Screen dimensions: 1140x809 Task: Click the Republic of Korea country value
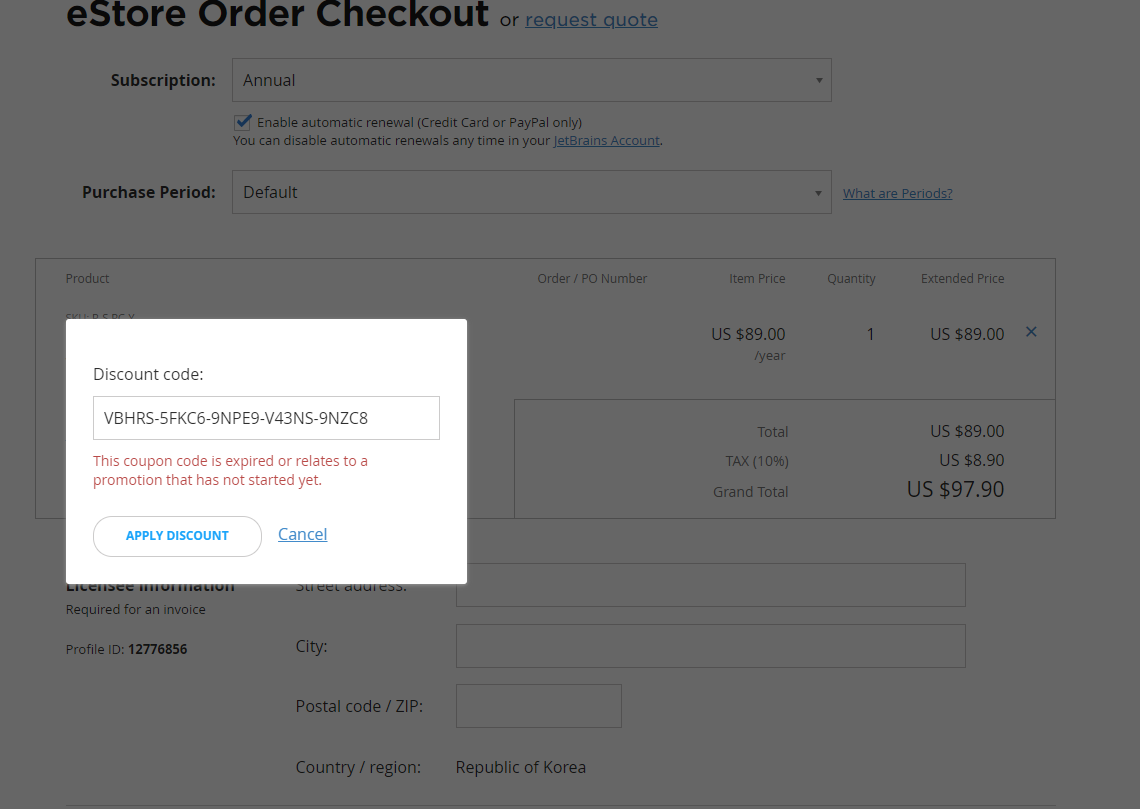(x=521, y=767)
